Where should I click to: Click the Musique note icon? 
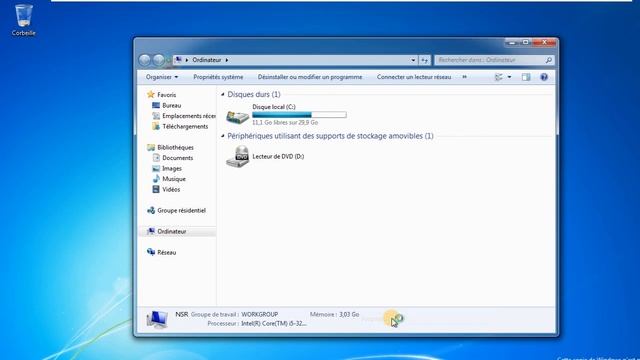tap(156, 179)
